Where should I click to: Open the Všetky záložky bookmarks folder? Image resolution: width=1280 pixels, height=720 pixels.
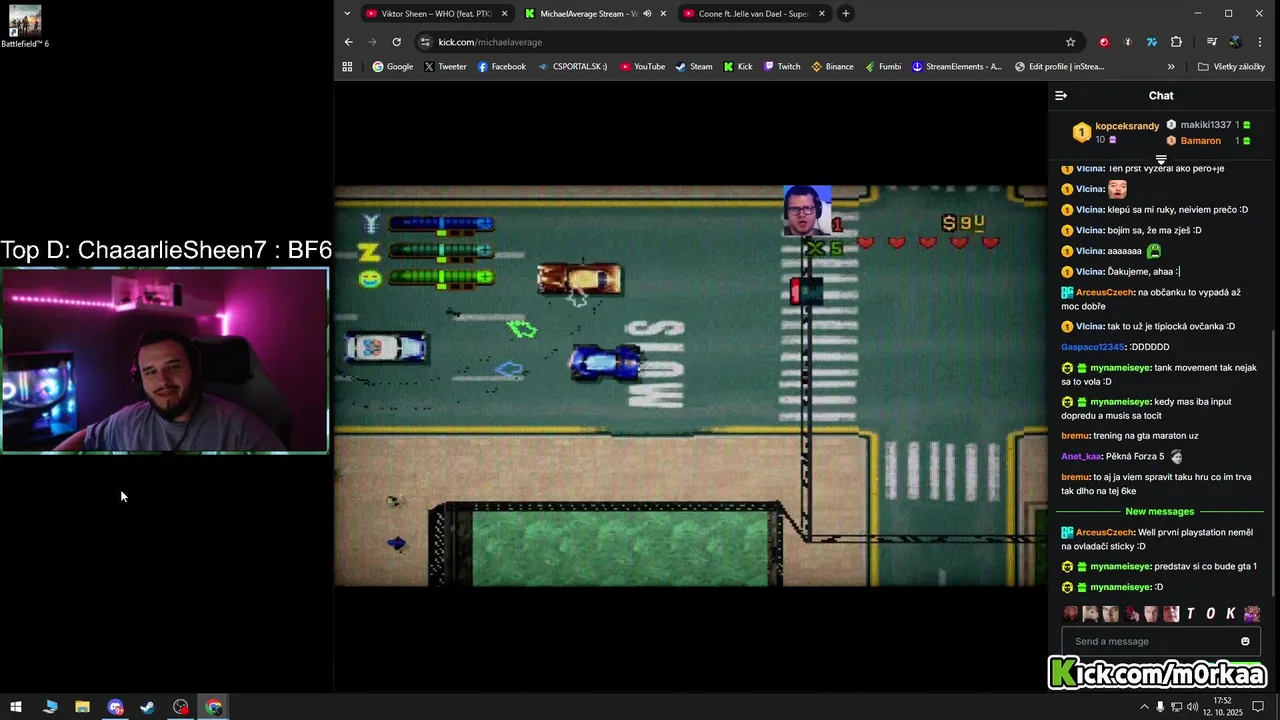[x=1231, y=67]
